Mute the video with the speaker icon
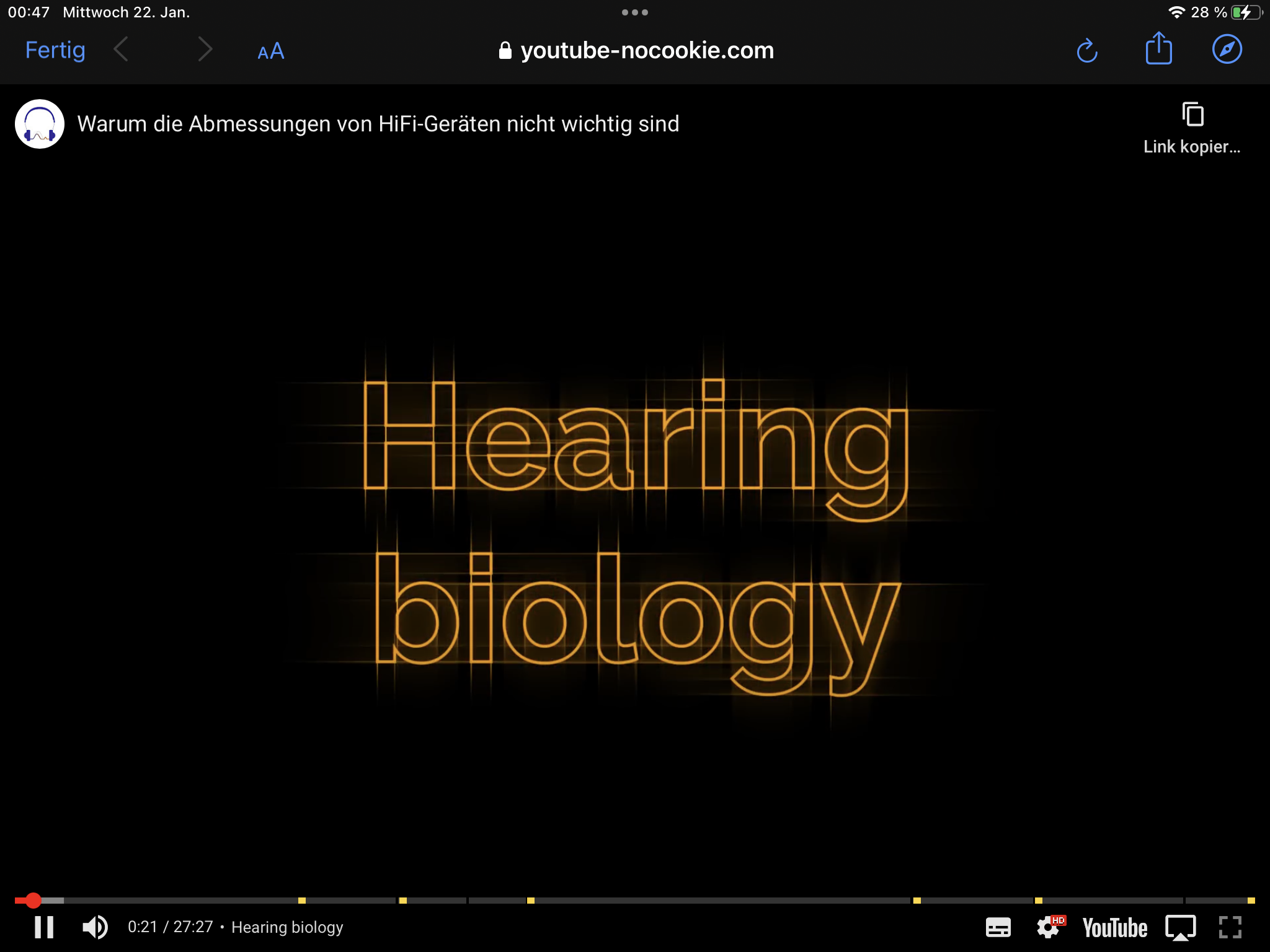Viewport: 1270px width, 952px height. click(95, 927)
